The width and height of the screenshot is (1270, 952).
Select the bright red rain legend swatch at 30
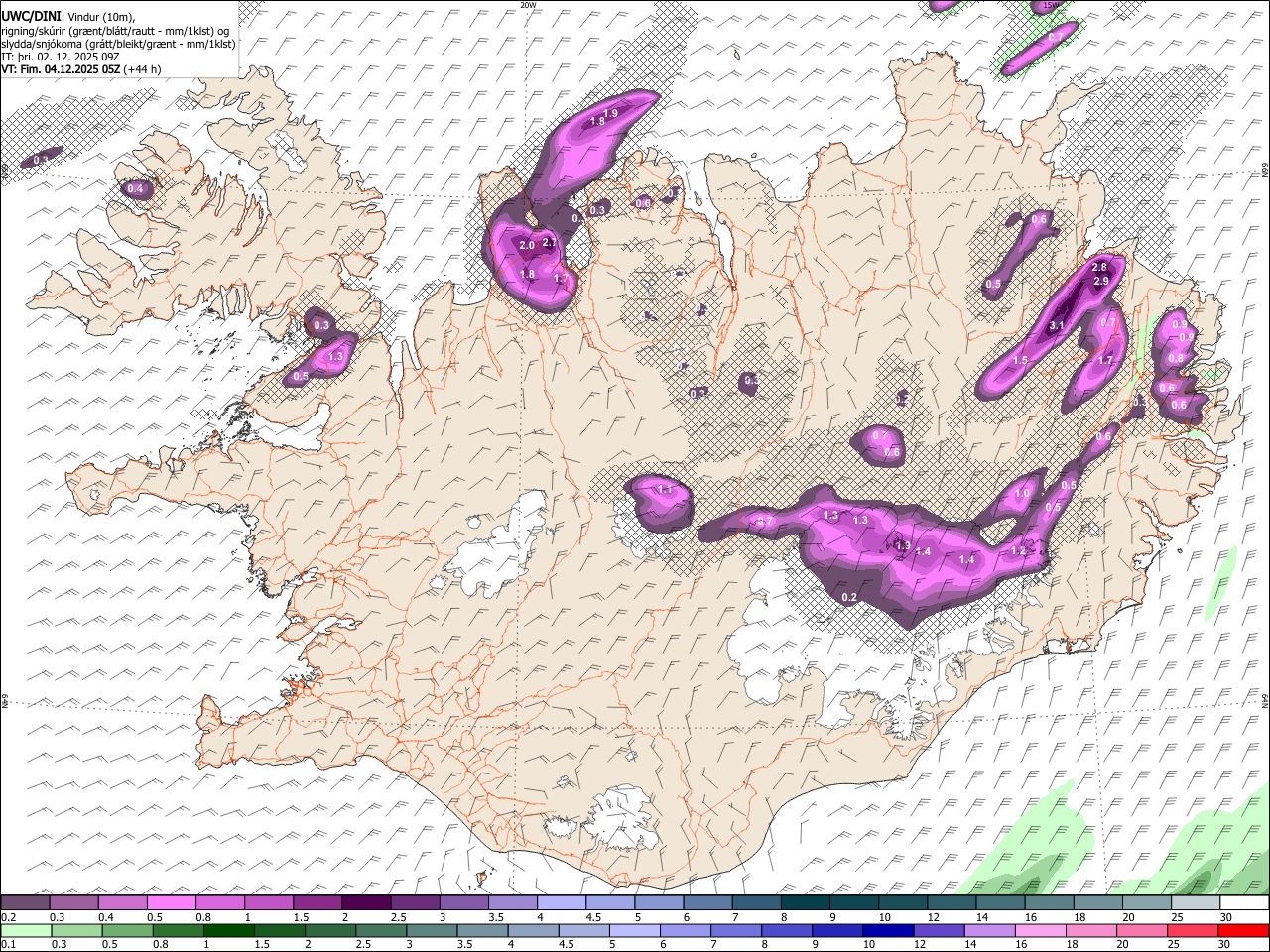tap(1243, 930)
